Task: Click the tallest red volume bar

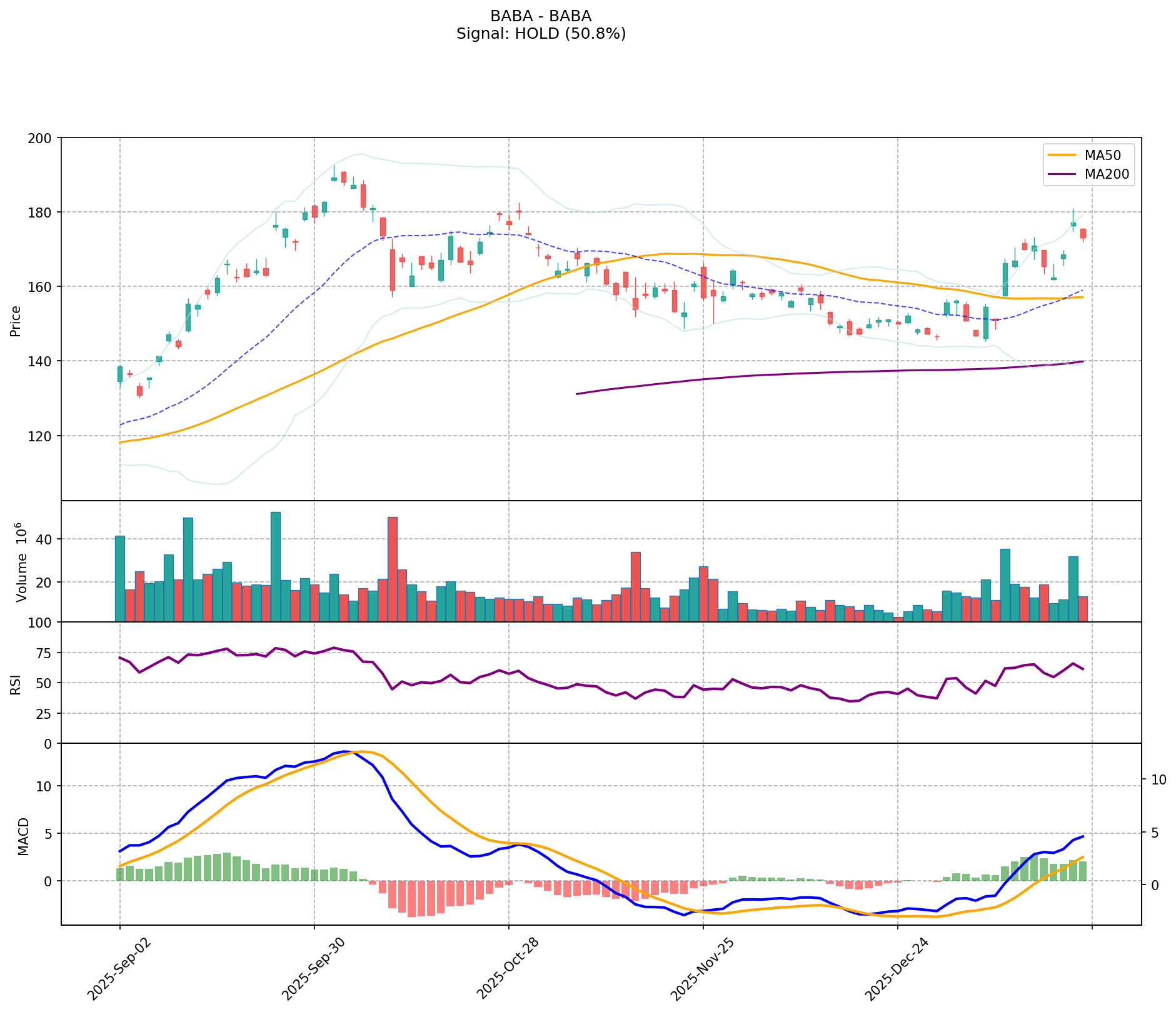Action: (x=393, y=569)
